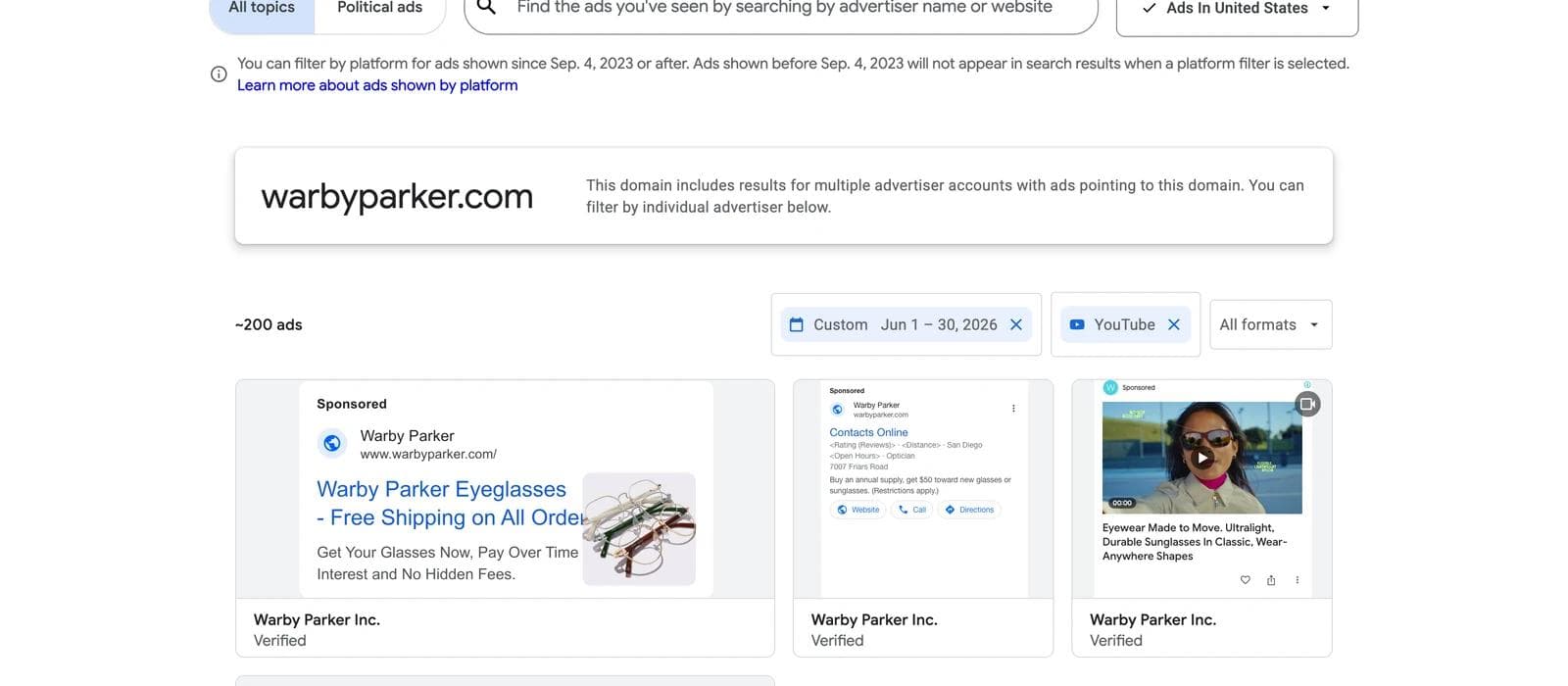Select the All topics tab

pos(262,10)
